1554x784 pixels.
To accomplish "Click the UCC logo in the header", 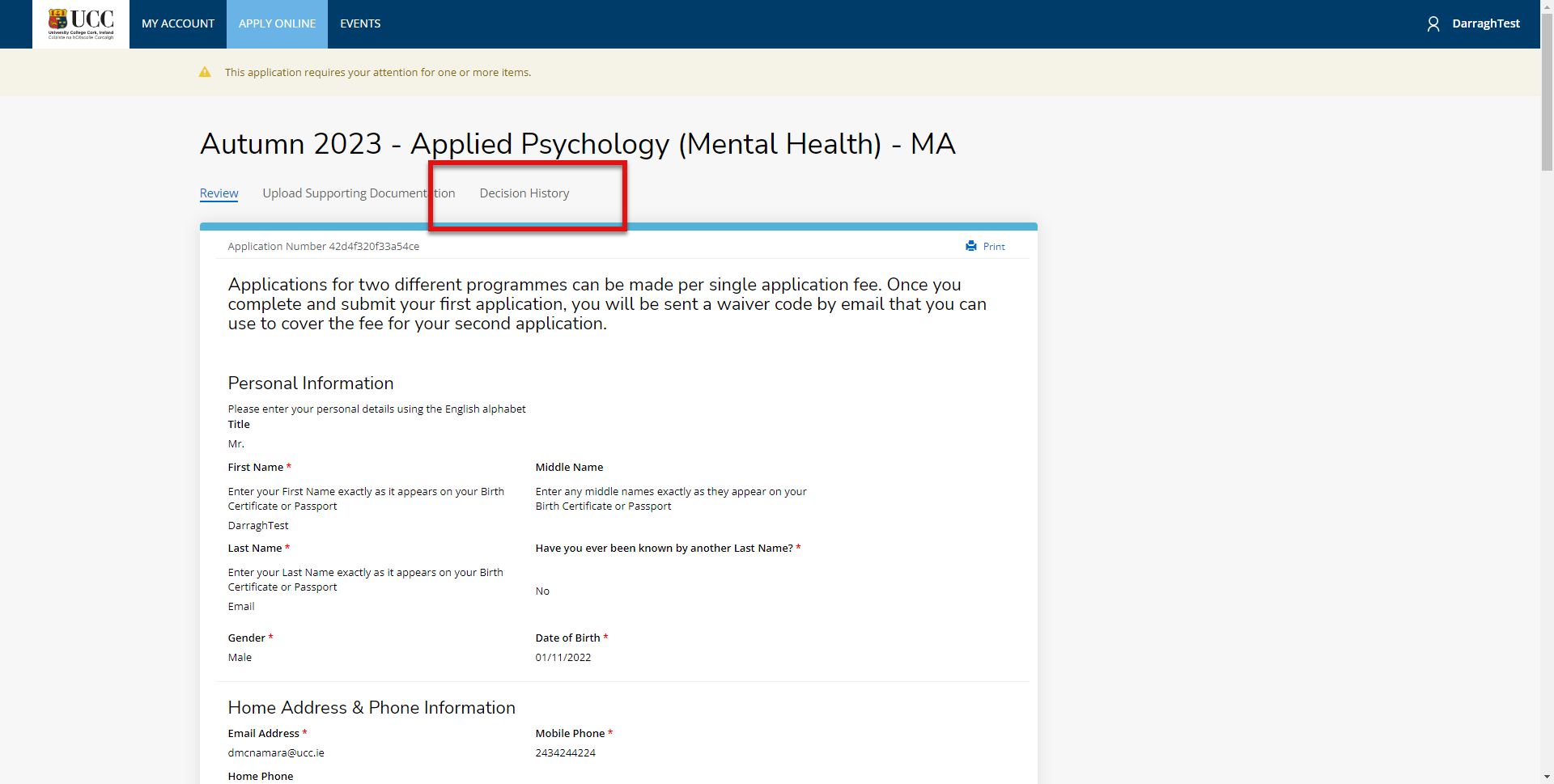I will click(81, 24).
